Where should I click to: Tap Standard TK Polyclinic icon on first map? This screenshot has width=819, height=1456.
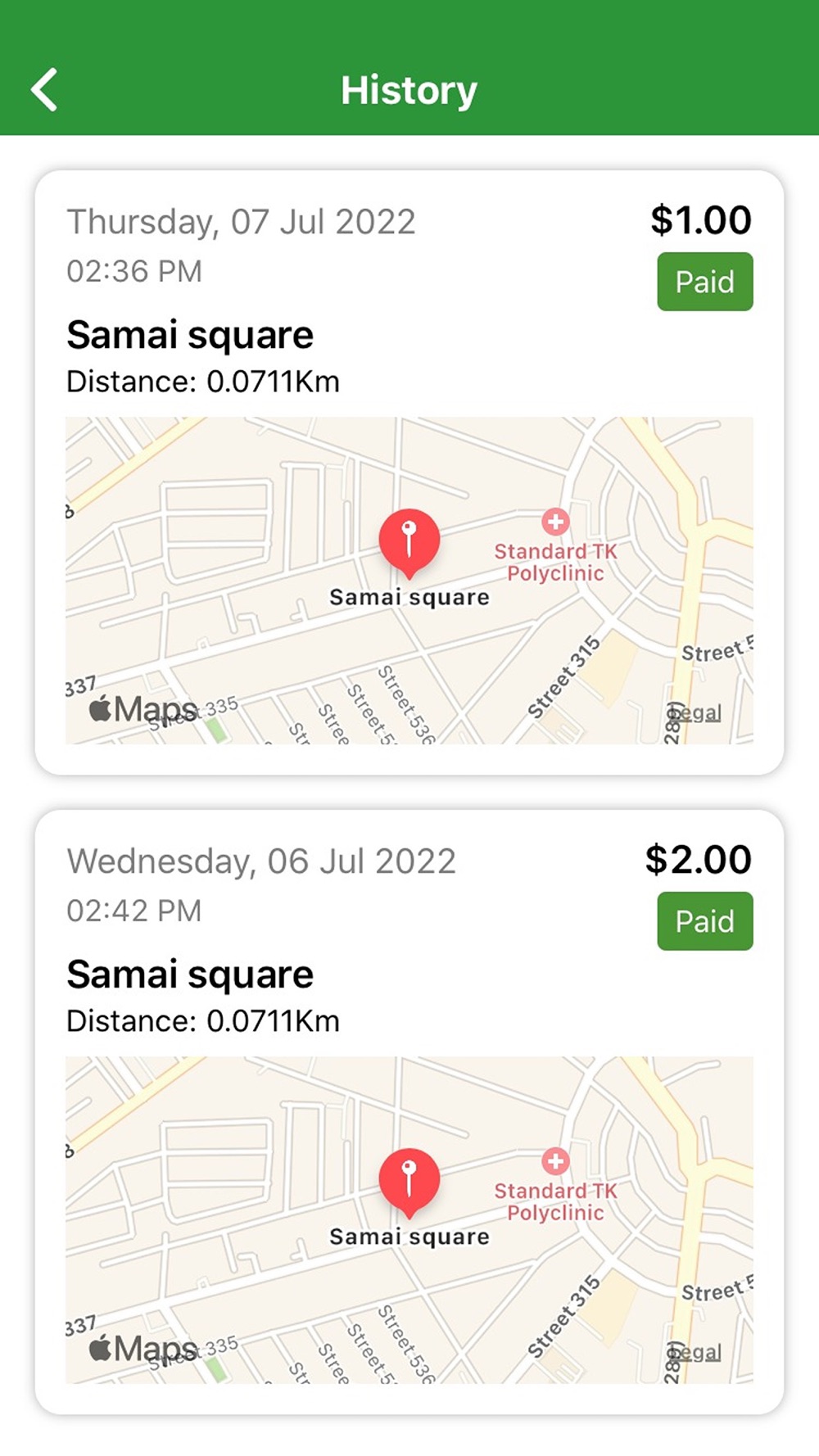click(x=555, y=522)
